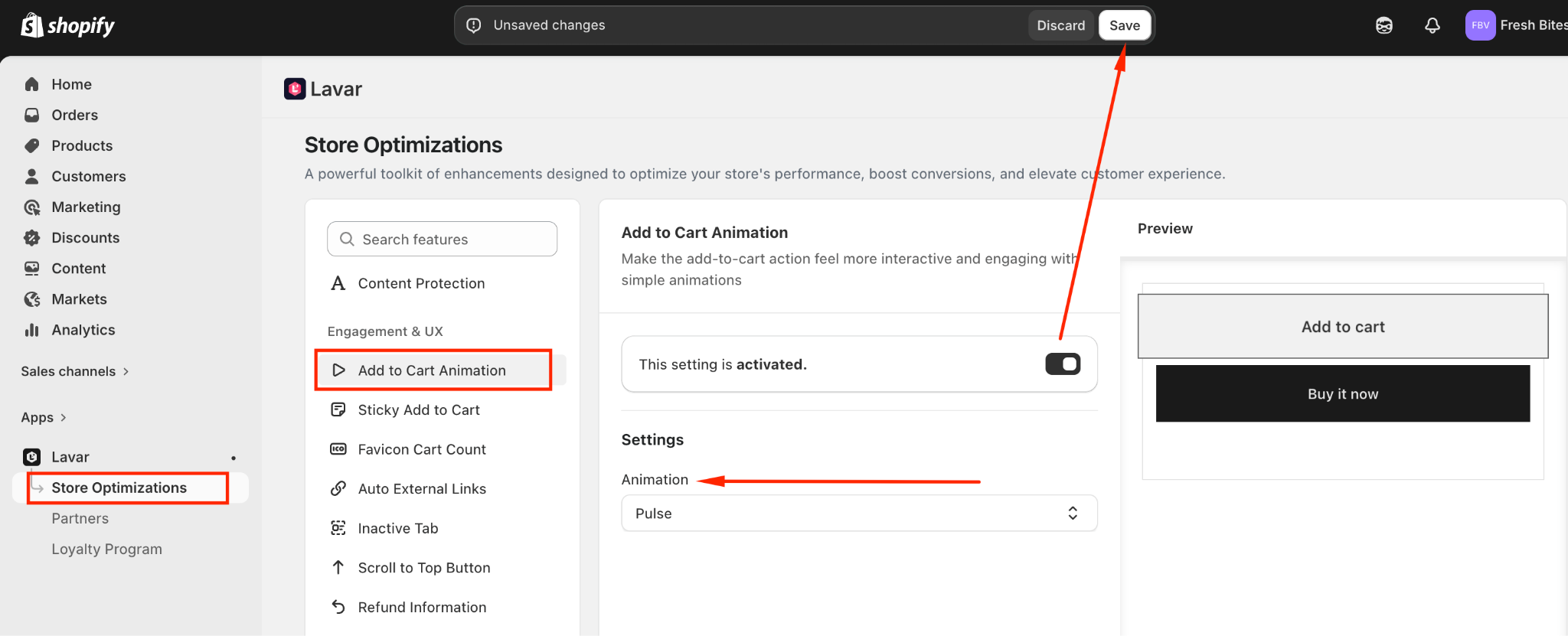Toggle the activated setting switch off
This screenshot has width=1568, height=636.
(x=1063, y=364)
